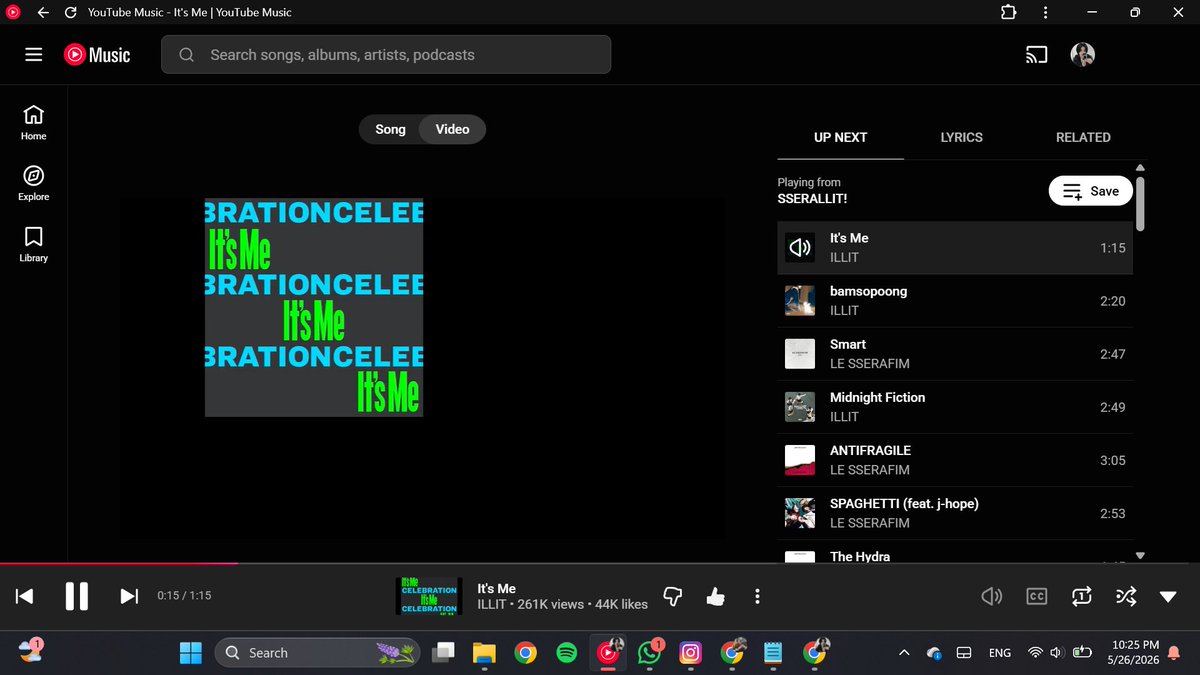Click the SSERALLIT! playlist name
1200x675 pixels.
coord(813,198)
